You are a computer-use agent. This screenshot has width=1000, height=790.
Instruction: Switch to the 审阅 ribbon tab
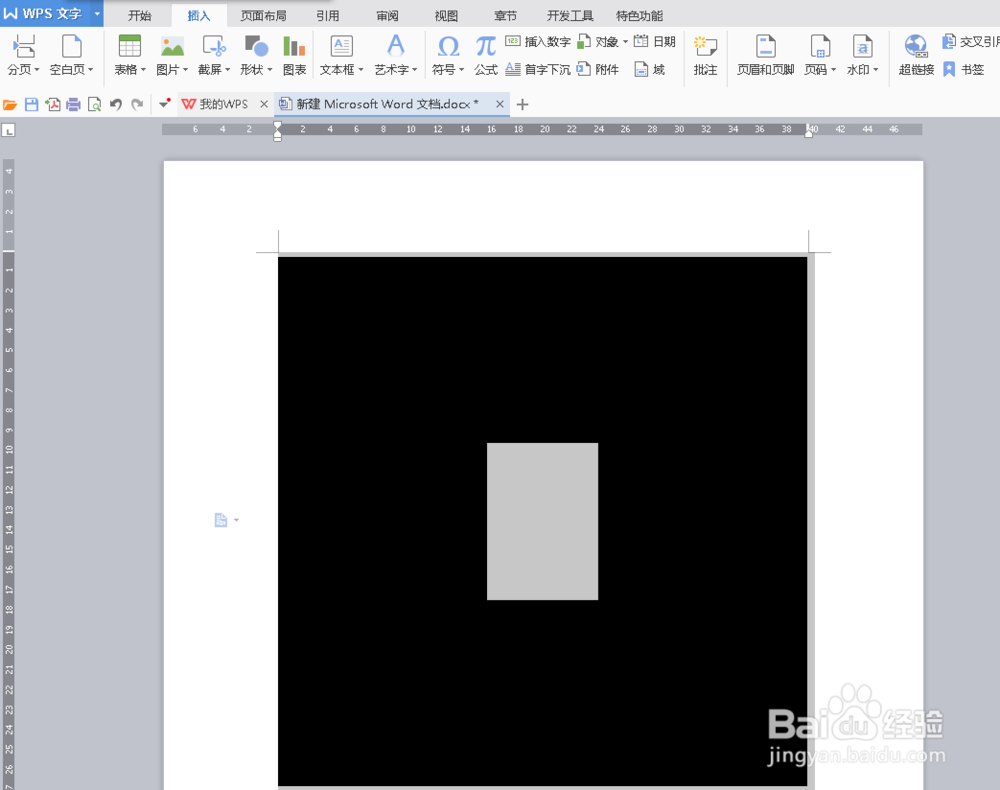(x=387, y=15)
